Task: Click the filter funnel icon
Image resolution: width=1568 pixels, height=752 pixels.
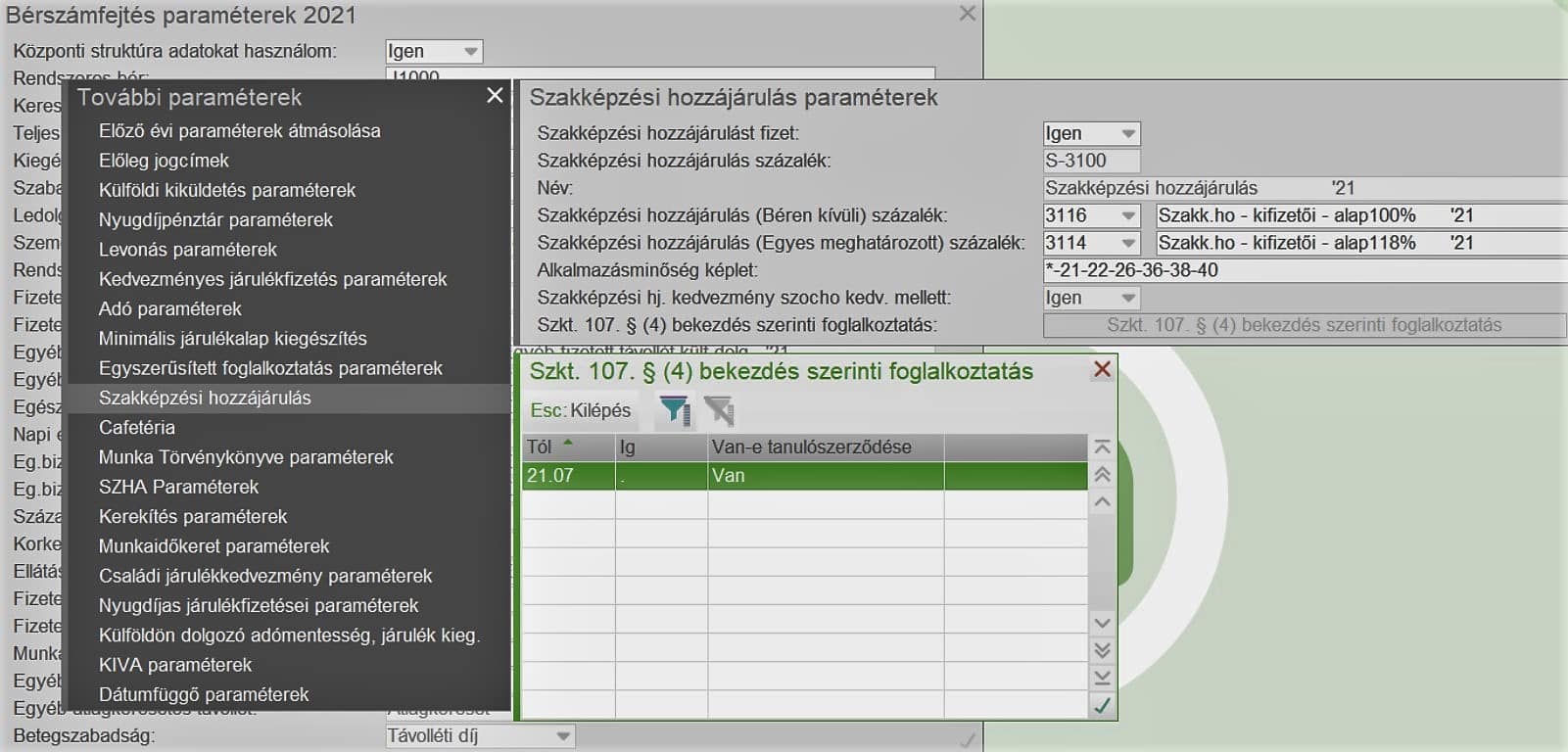Action: pos(674,410)
